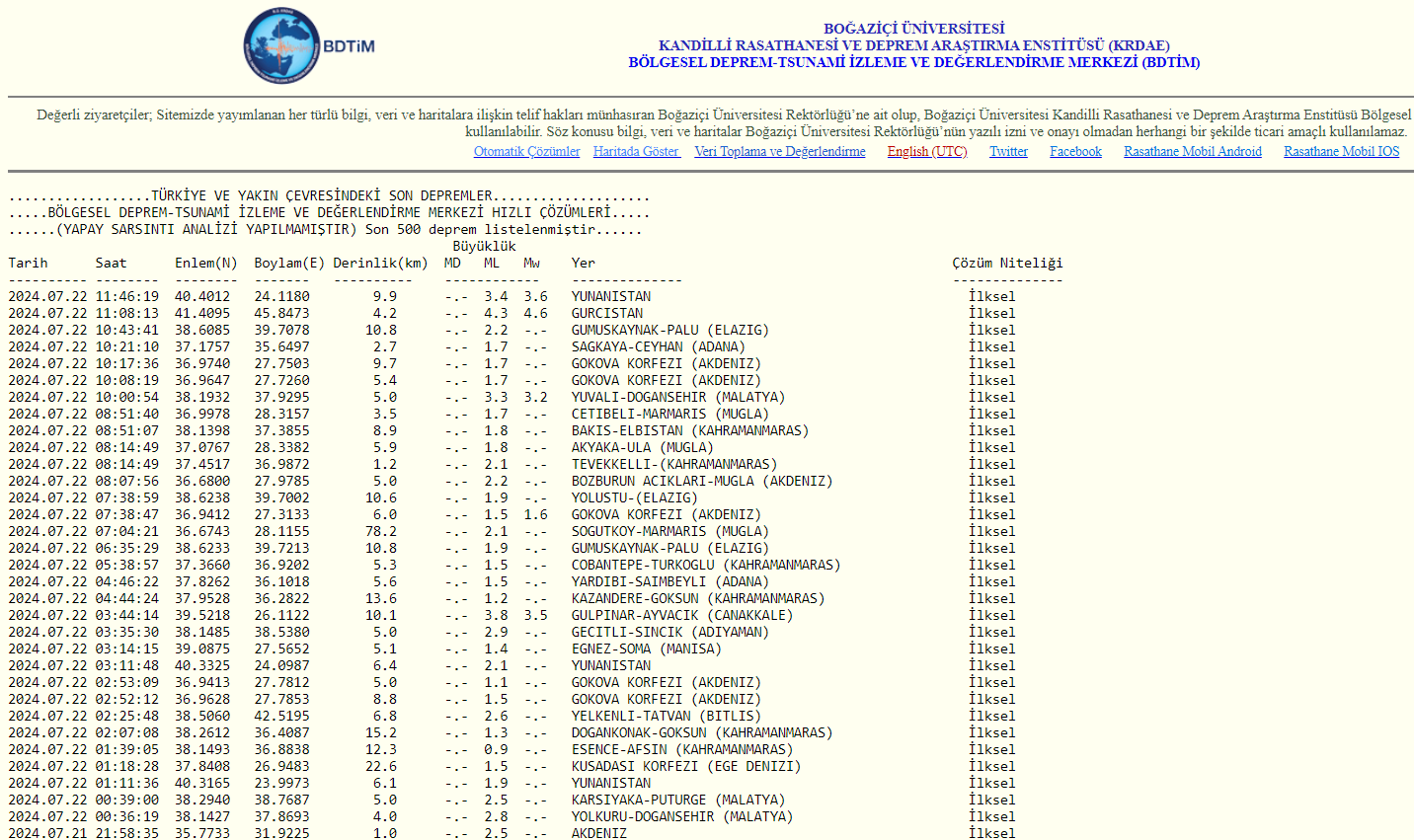Screen dimensions: 1414x840
Task: Click the KANDİLLİ RASATHANESİ heading line
Action: pyautogui.click(x=914, y=45)
